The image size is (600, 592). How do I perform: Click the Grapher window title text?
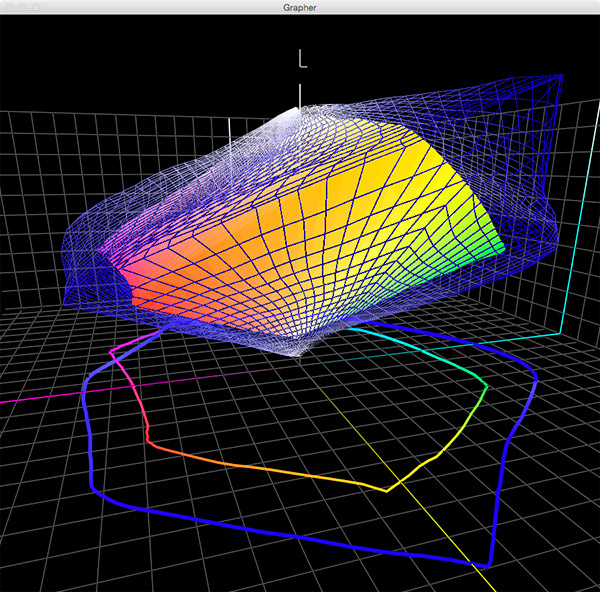pyautogui.click(x=300, y=7)
